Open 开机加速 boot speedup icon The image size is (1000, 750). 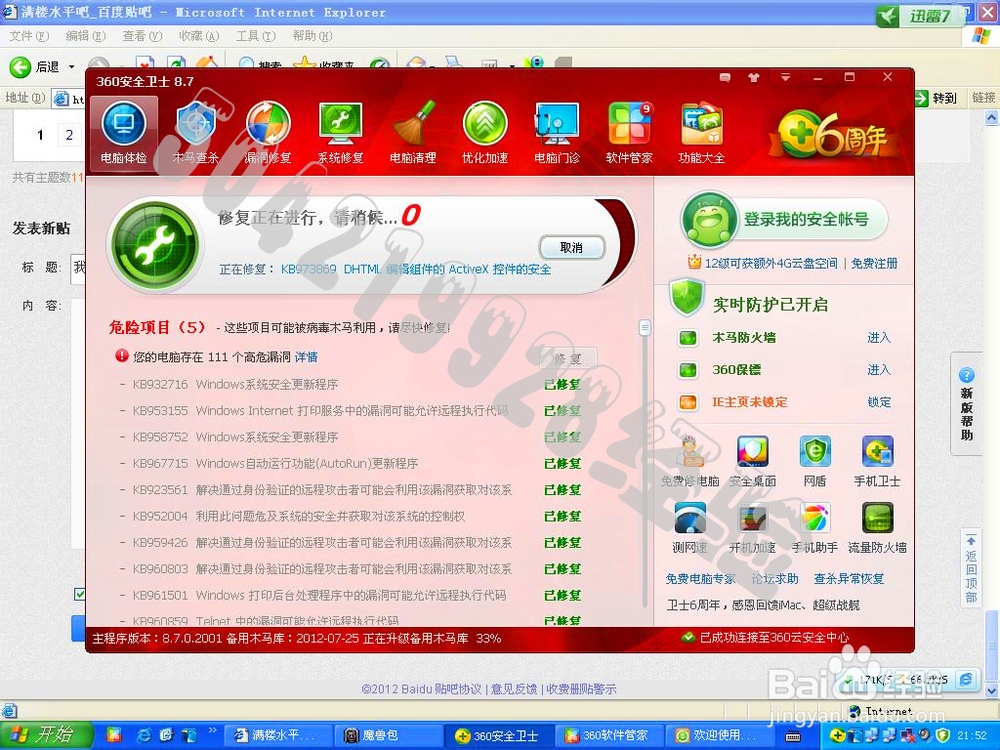753,528
